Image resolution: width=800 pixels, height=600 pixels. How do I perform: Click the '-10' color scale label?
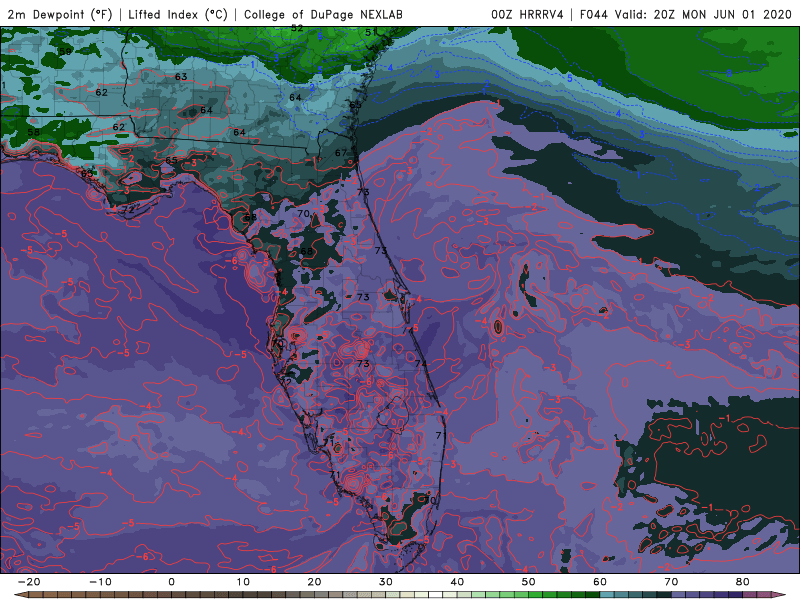[100, 582]
